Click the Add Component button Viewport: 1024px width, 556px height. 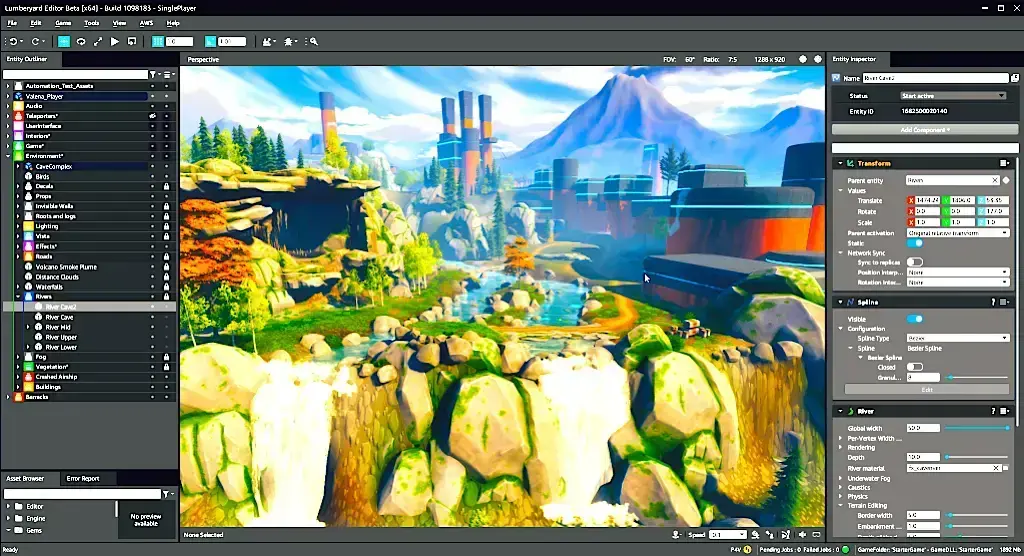[925, 130]
